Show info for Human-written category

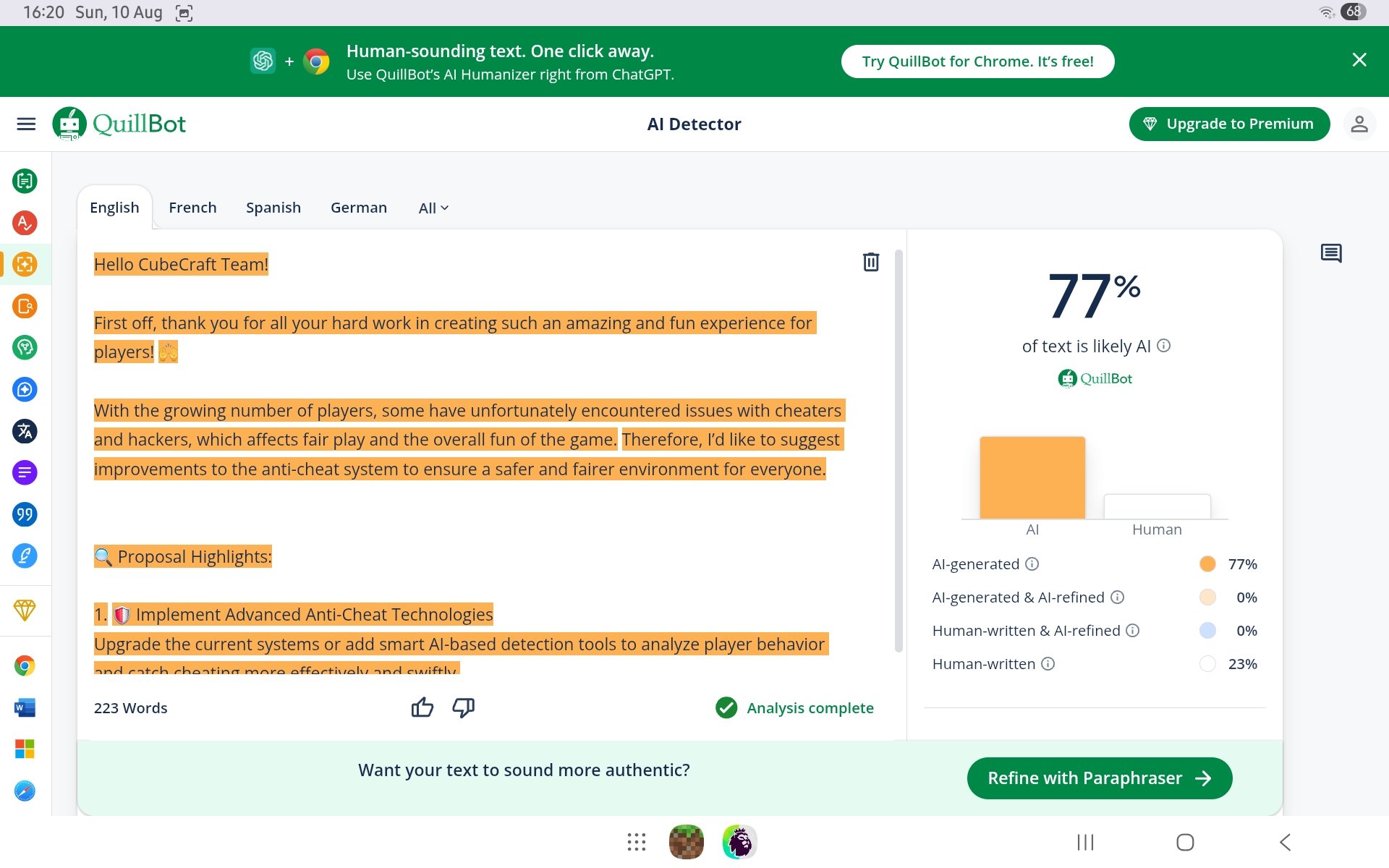[x=1048, y=664]
